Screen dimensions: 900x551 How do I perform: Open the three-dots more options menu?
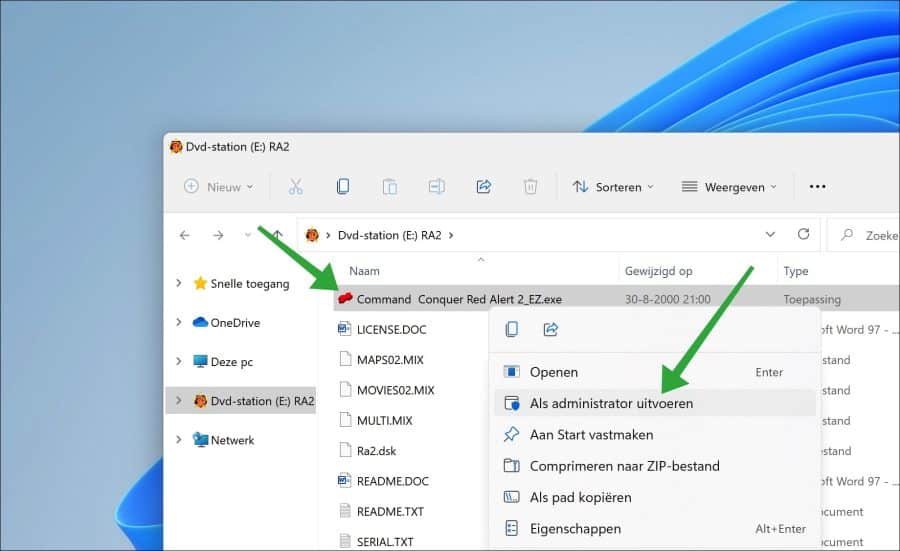point(817,187)
